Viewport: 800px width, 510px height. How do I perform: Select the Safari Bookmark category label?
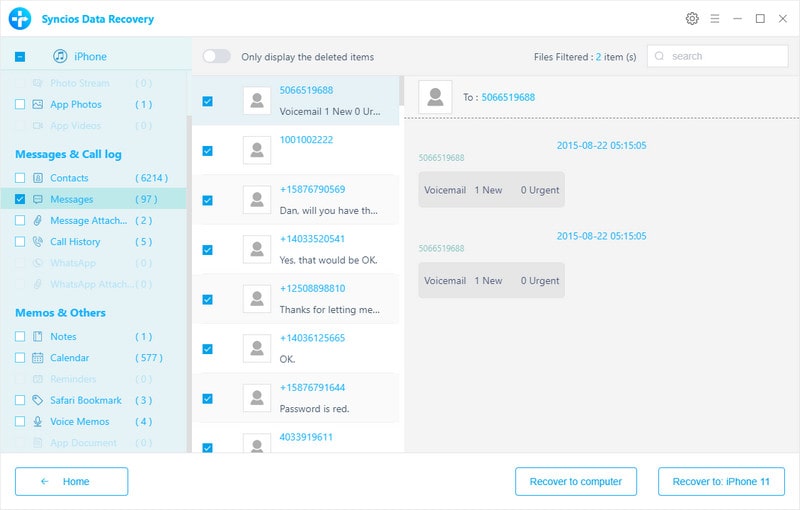86,400
